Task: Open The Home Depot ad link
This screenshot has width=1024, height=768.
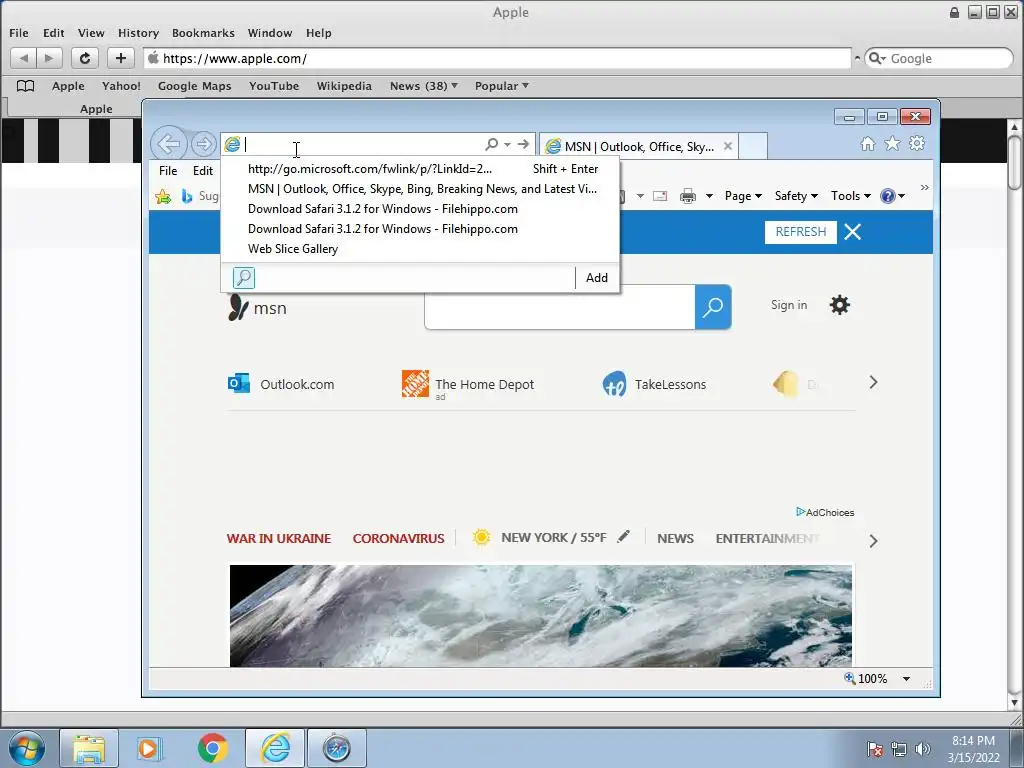Action: point(468,384)
